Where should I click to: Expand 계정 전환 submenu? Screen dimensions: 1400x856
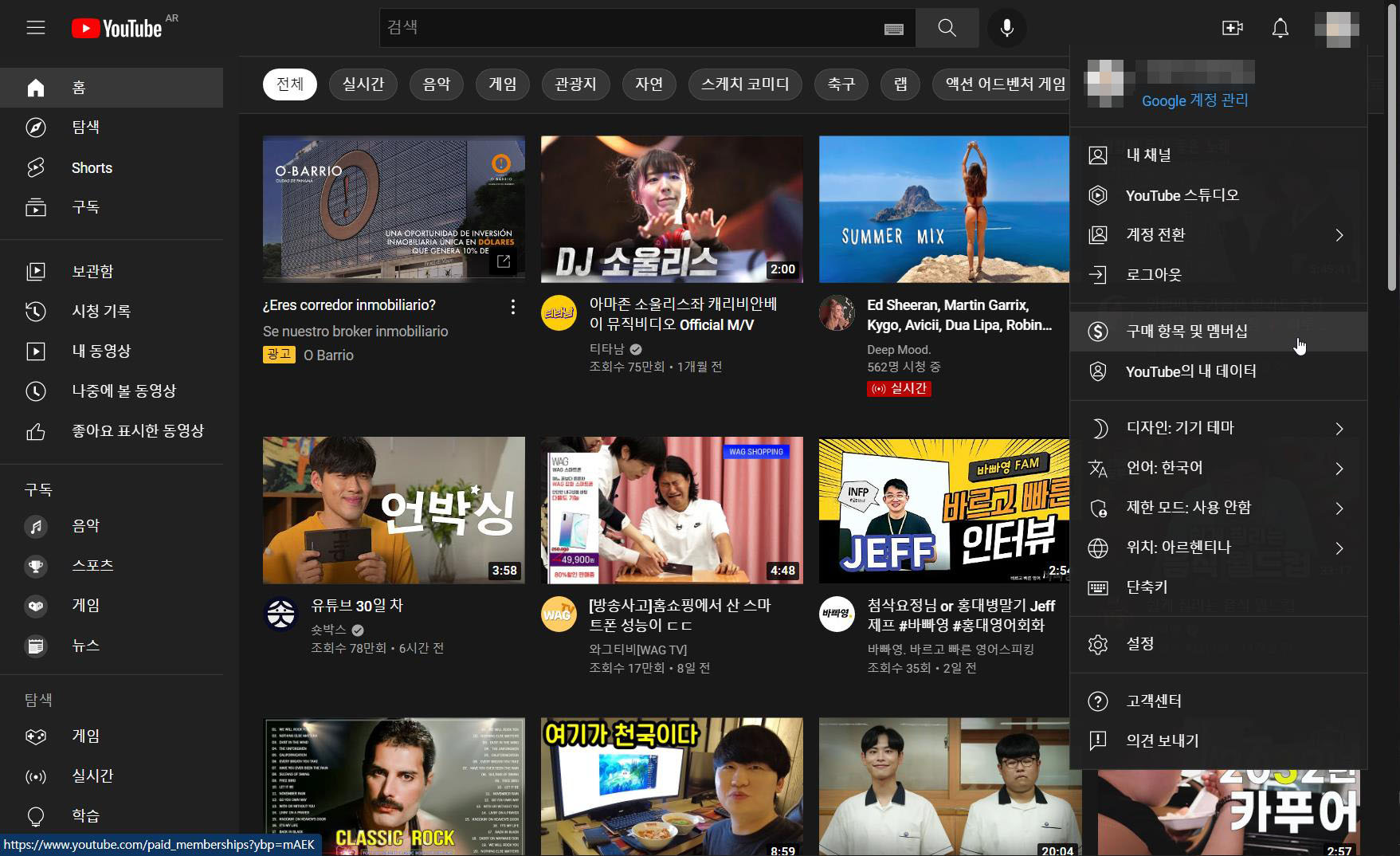1218,235
